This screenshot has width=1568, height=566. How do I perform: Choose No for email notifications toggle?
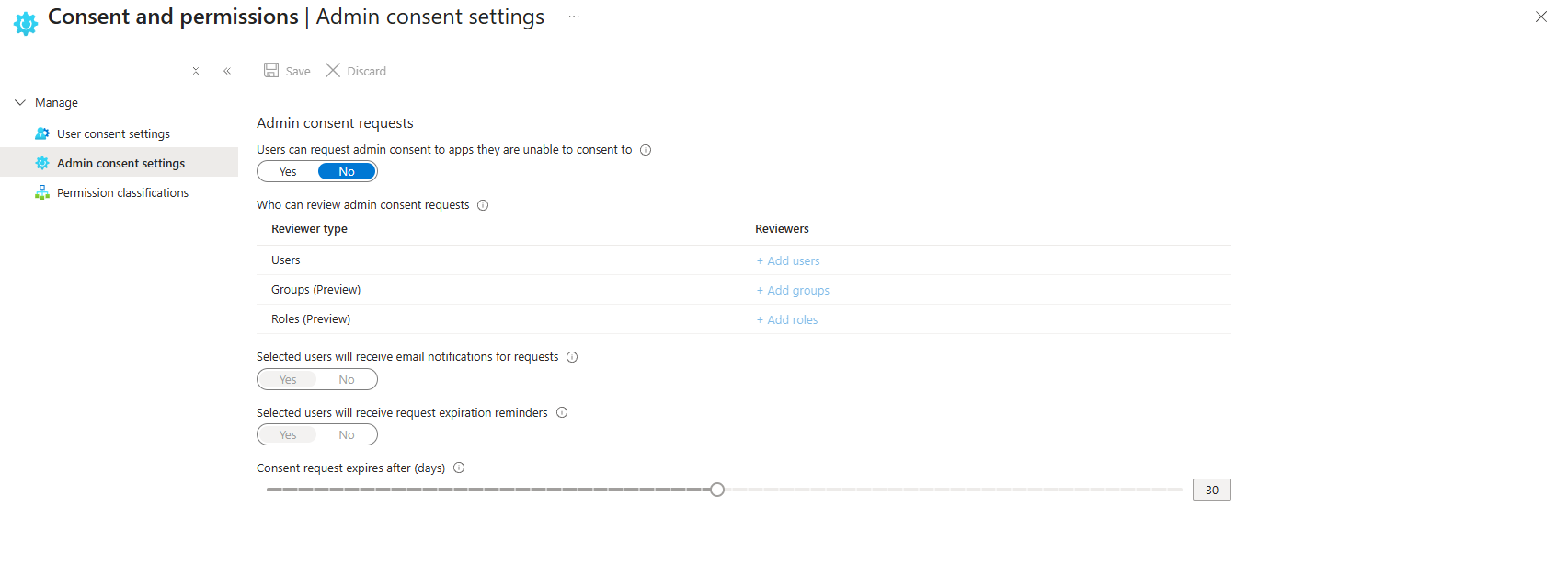(x=347, y=379)
